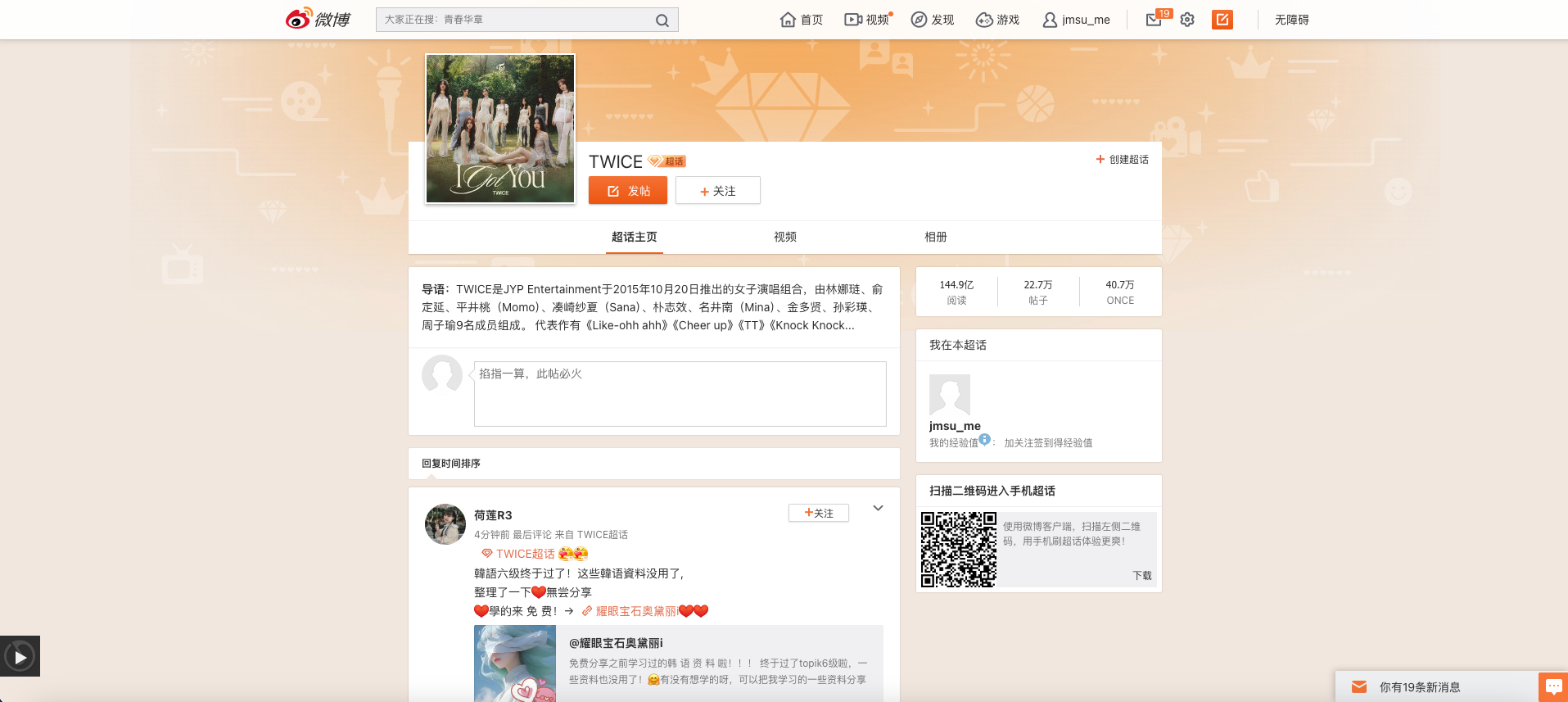
Task: Click 下载 download link
Action: [1142, 576]
